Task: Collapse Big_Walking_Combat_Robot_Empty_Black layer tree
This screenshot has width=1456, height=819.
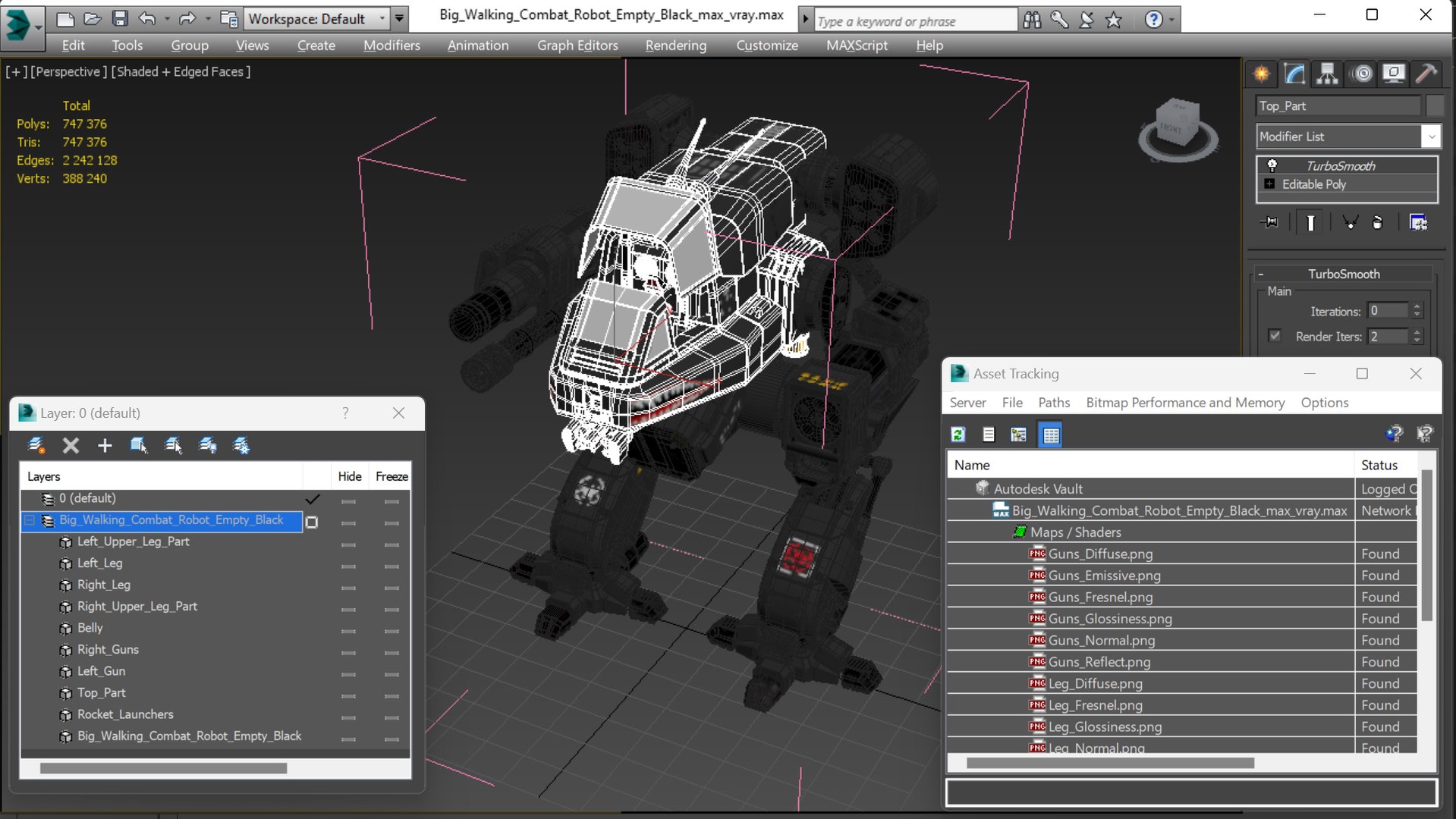Action: pos(30,520)
